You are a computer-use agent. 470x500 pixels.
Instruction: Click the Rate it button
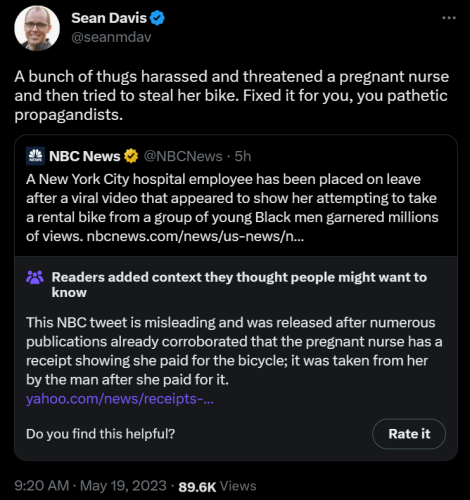409,434
